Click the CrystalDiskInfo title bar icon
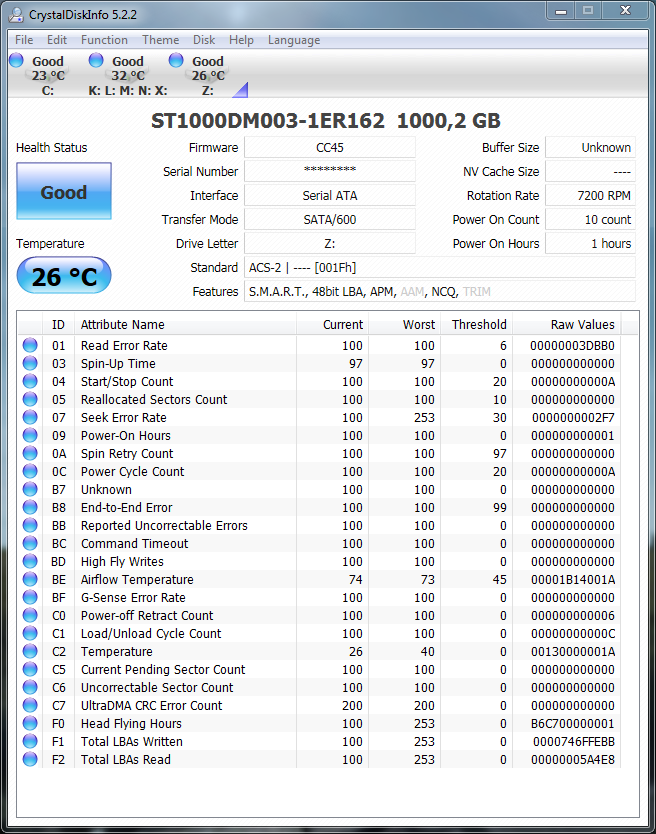 pyautogui.click(x=16, y=15)
